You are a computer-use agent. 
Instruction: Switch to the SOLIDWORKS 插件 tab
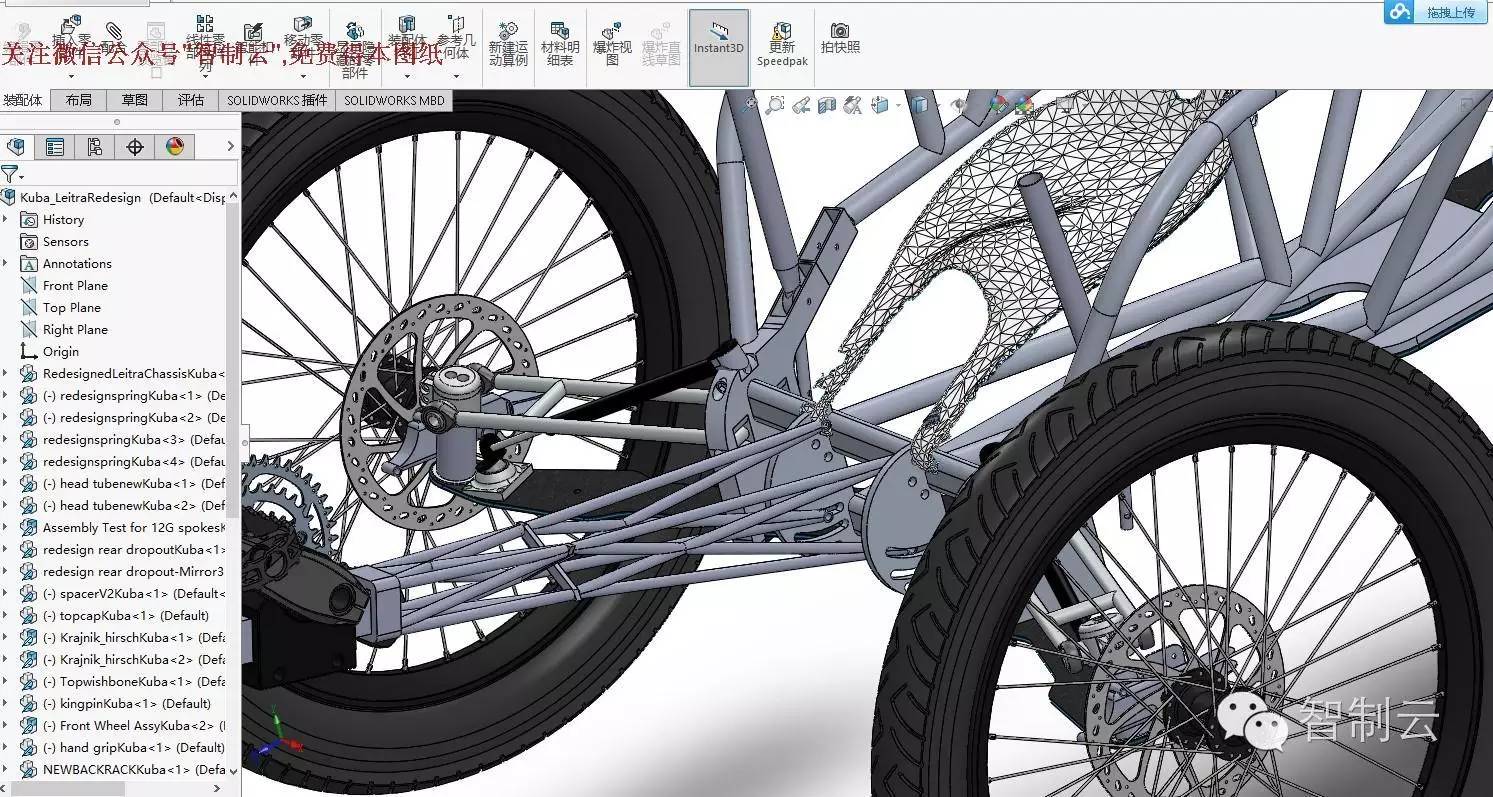tap(277, 100)
